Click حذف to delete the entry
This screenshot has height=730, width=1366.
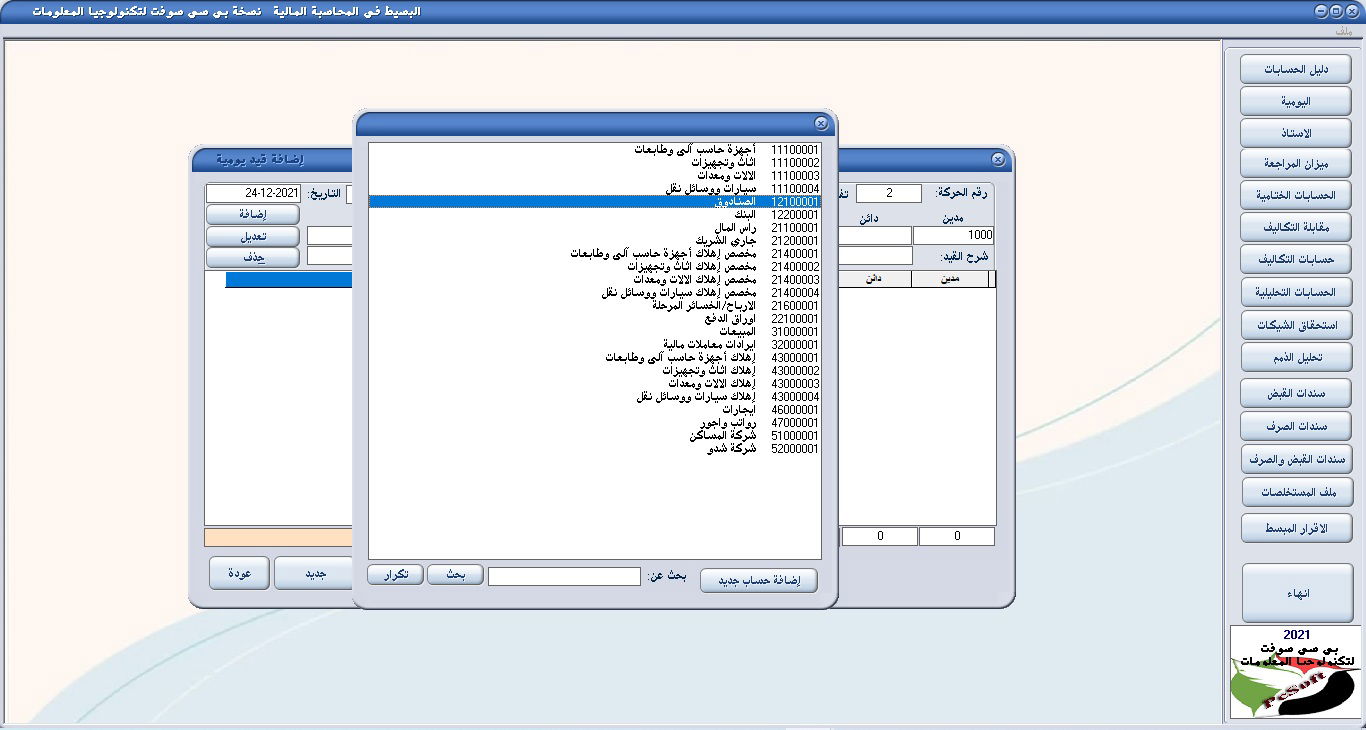click(252, 258)
